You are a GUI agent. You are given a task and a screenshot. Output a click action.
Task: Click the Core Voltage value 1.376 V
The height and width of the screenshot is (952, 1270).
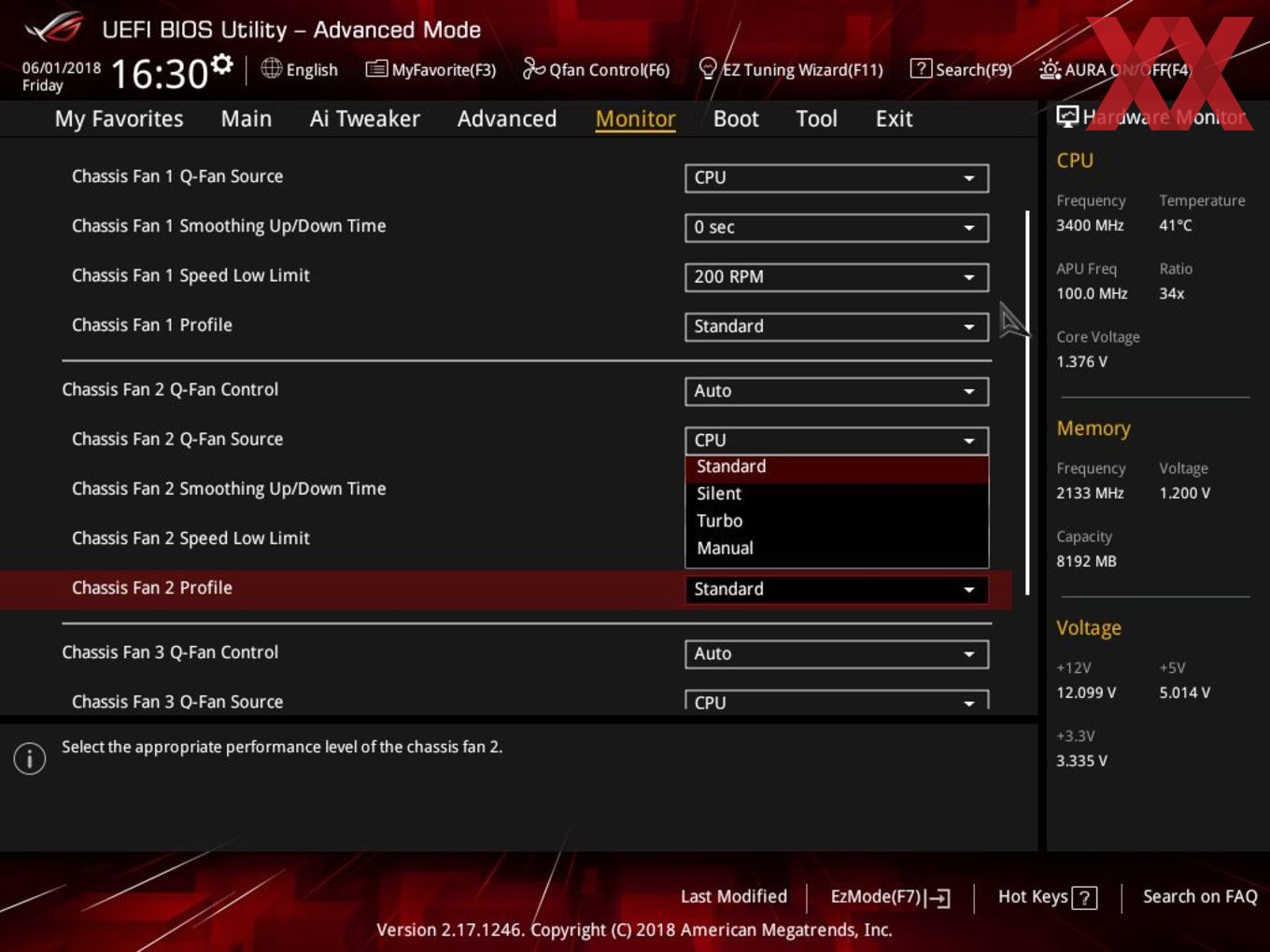click(1081, 361)
